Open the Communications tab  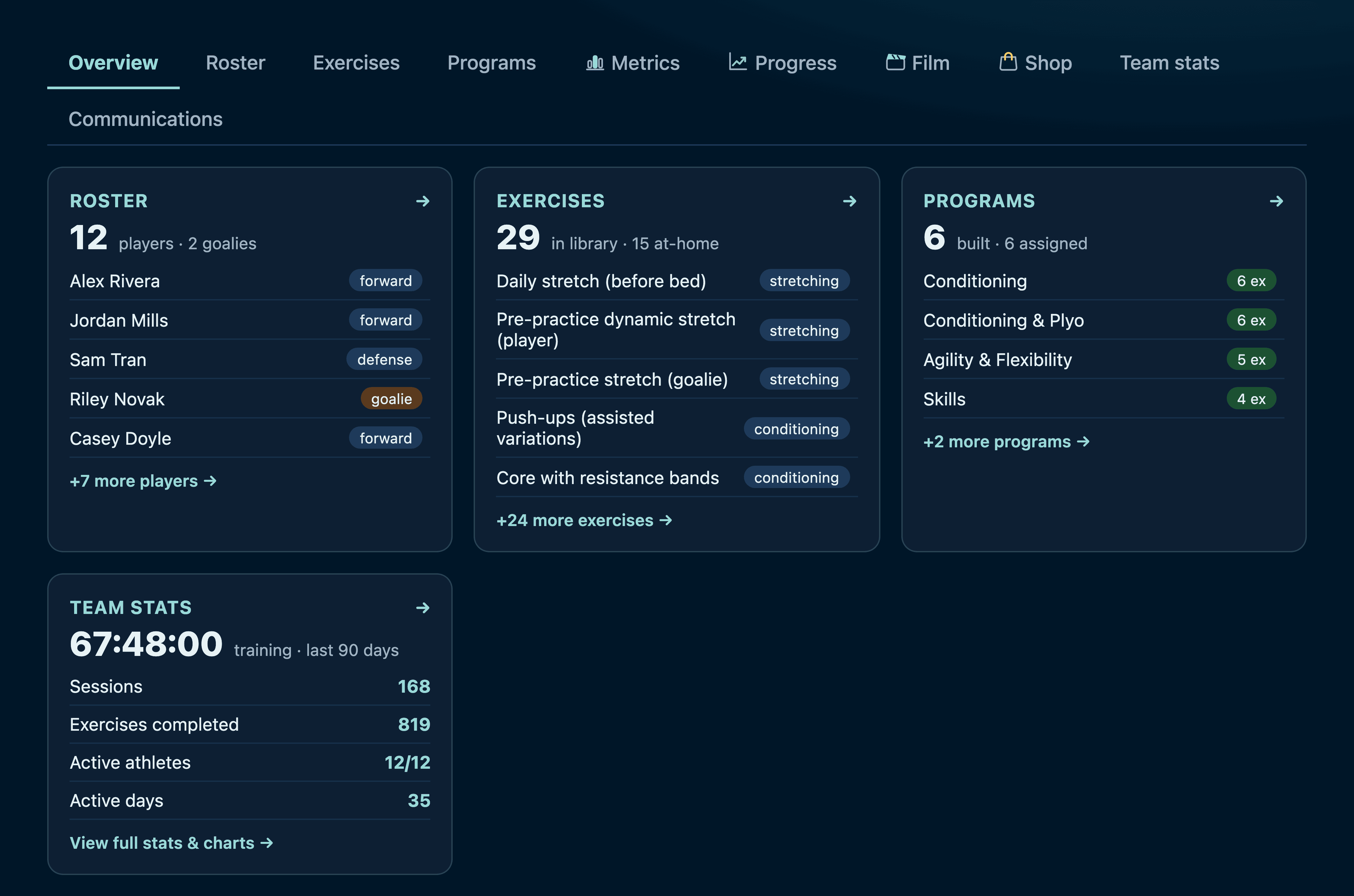coord(145,119)
